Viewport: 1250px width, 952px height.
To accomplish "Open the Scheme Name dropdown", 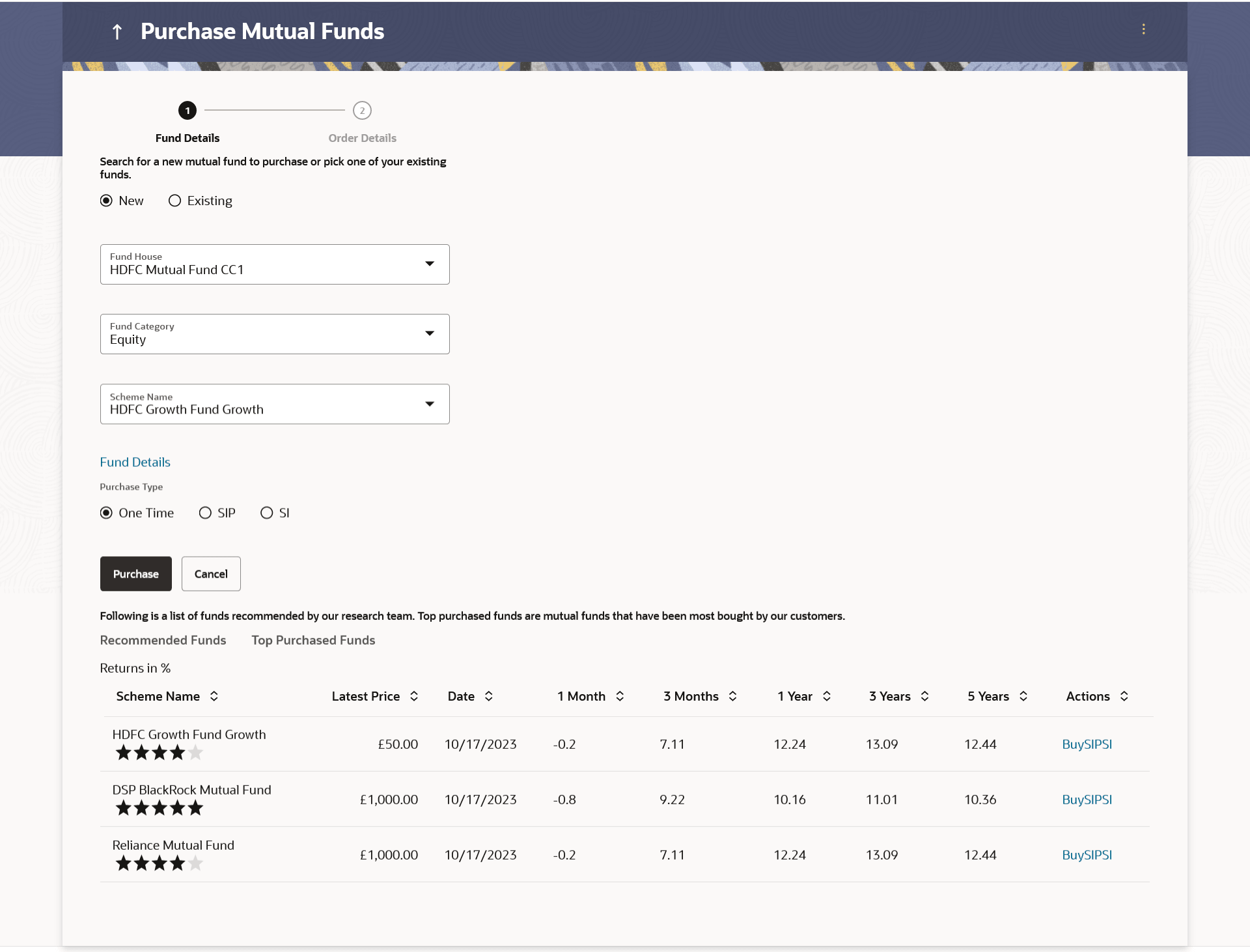I will click(x=429, y=404).
